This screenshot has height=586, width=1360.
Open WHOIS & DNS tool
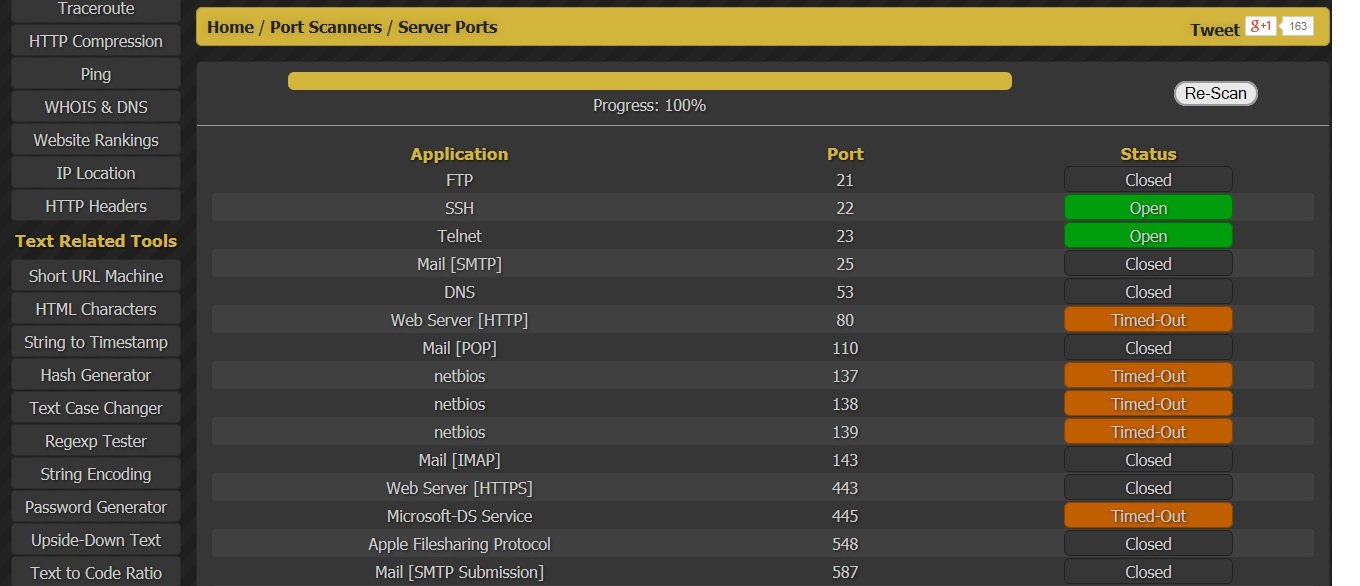96,107
